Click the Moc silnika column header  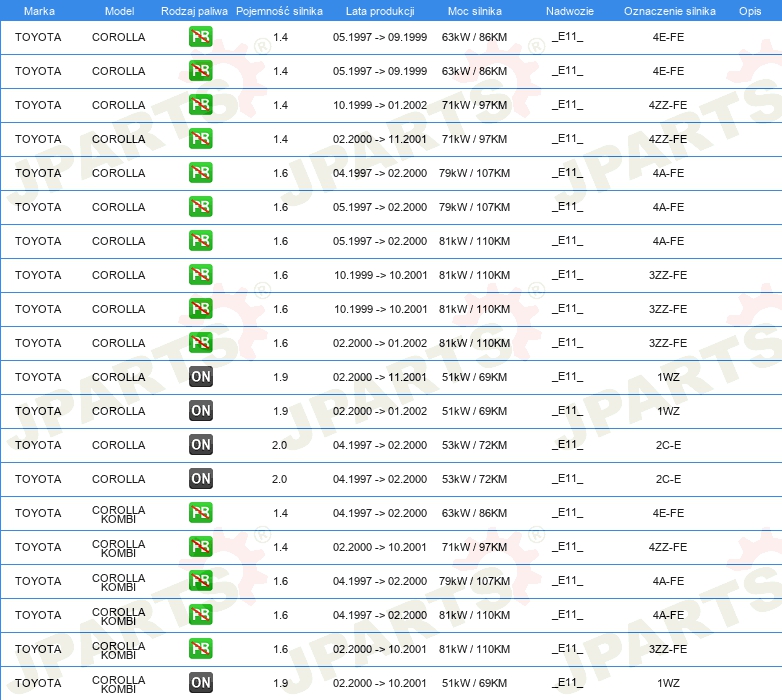click(x=474, y=11)
